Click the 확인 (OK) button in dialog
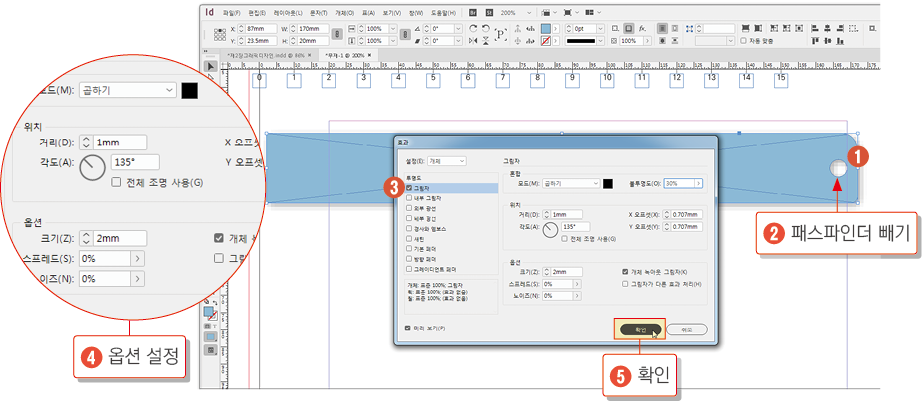This screenshot has height=401, width=922. pyautogui.click(x=641, y=330)
